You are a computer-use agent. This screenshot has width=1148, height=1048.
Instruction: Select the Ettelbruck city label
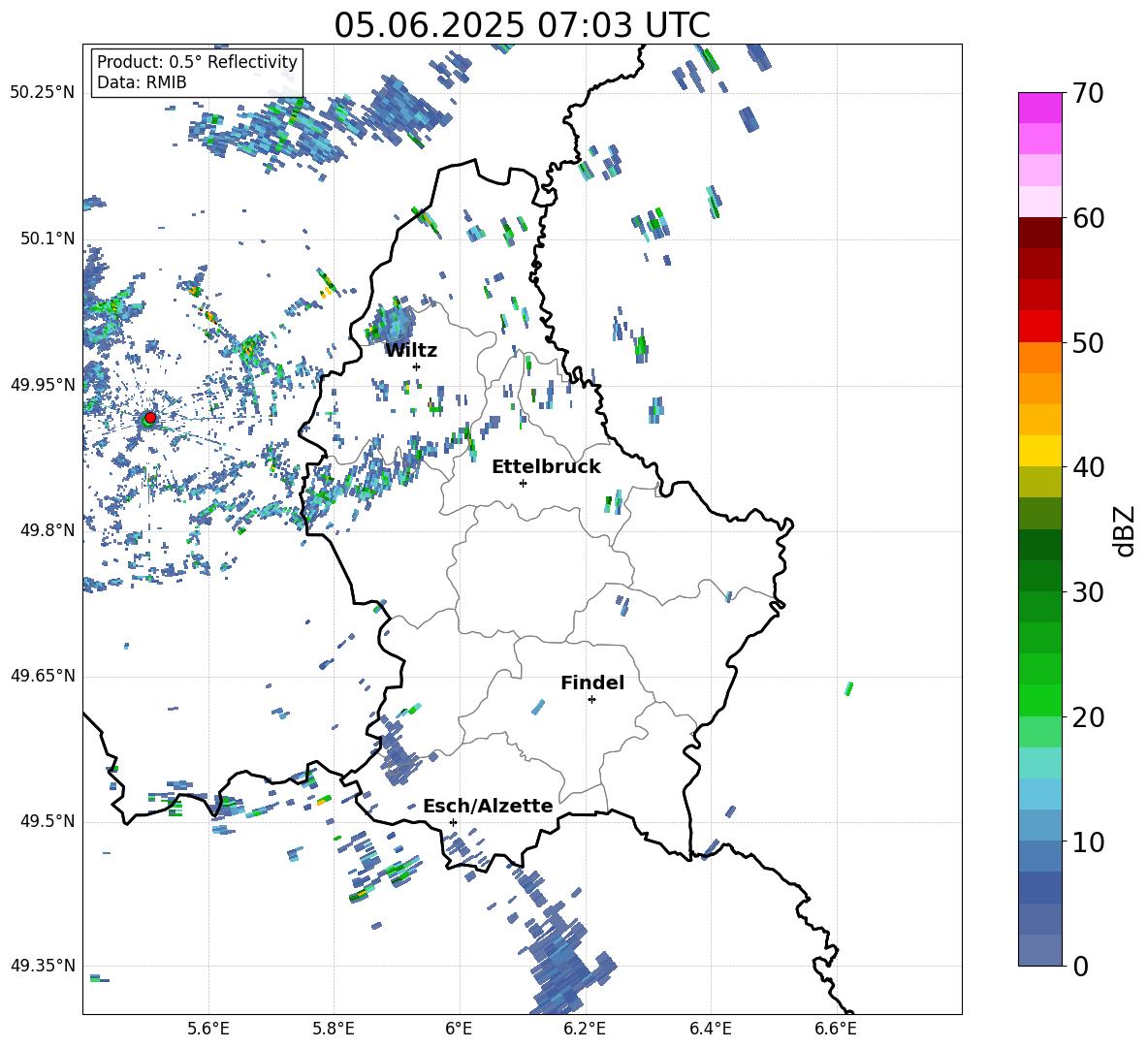[x=546, y=467]
